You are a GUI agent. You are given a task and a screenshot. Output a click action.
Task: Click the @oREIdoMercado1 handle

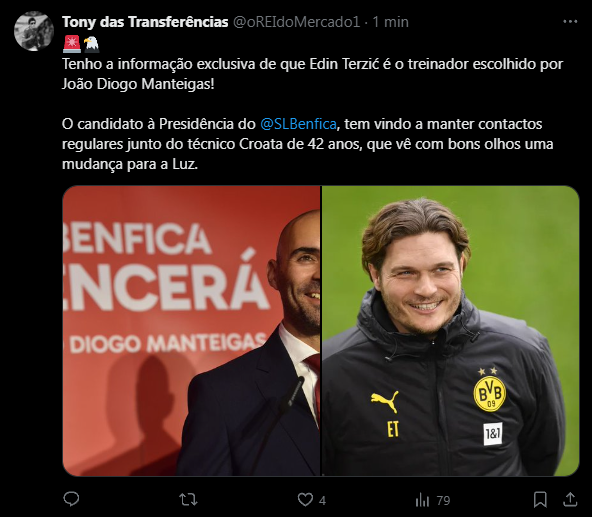pyautogui.click(x=296, y=22)
